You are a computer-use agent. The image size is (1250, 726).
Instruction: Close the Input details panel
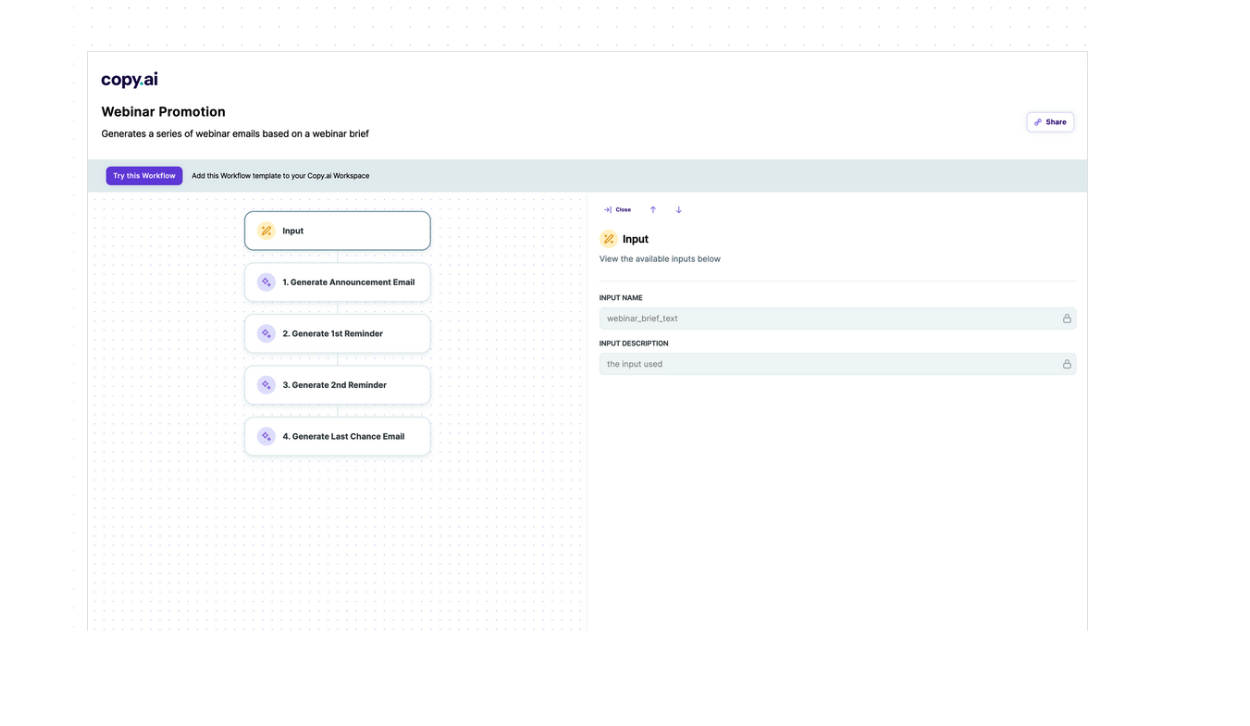click(617, 210)
